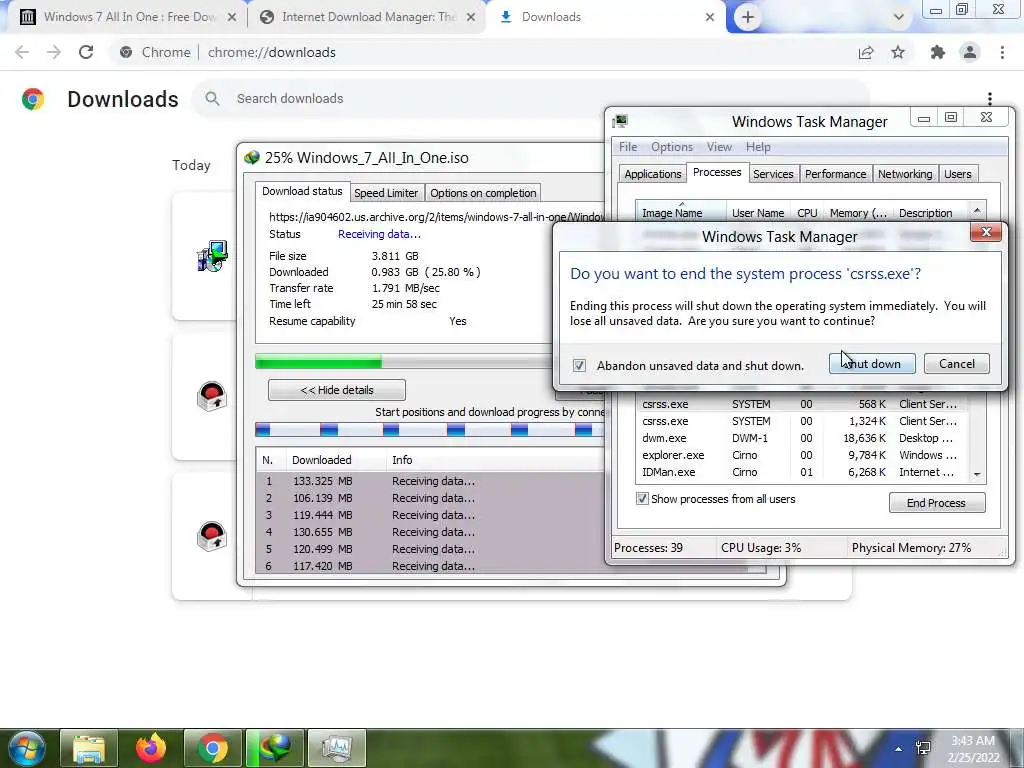
Task: Click the Chrome logo beside Downloads heading
Action: (x=33, y=99)
